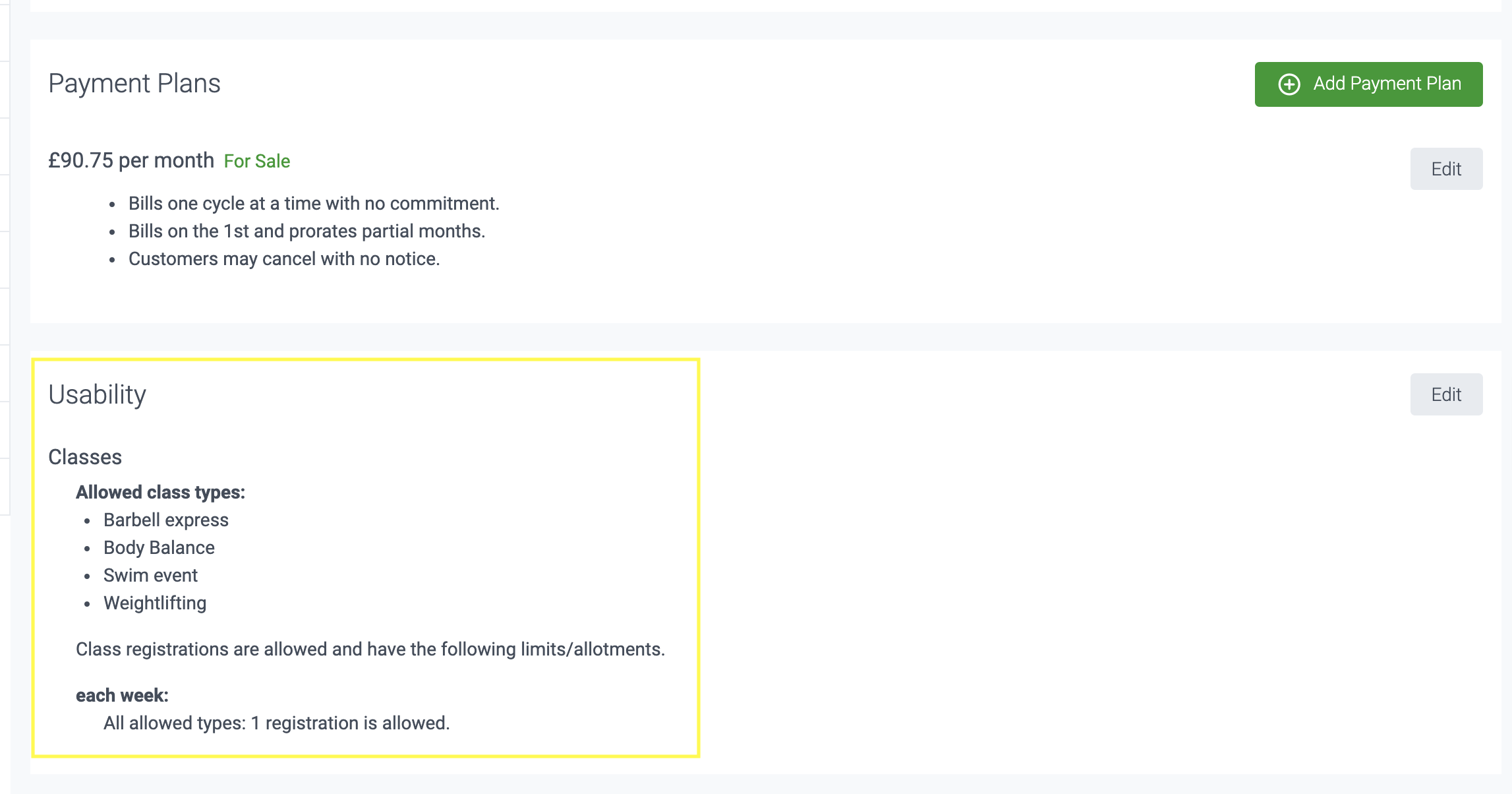Click the class registrations limits sentence
This screenshot has width=1512, height=794.
pyautogui.click(x=370, y=649)
